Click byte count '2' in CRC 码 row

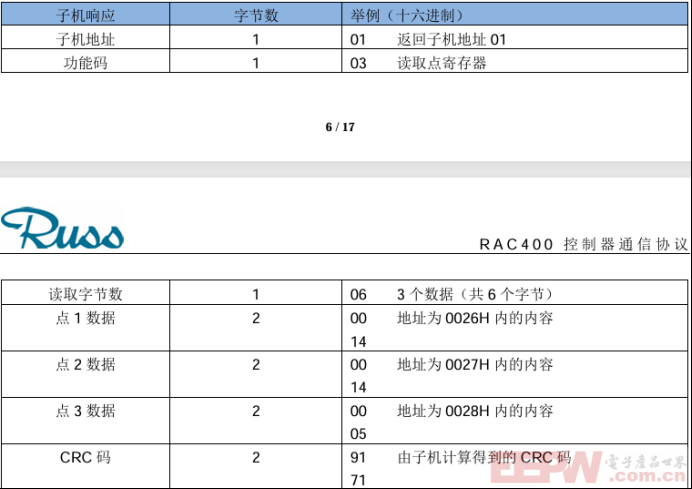tap(256, 458)
